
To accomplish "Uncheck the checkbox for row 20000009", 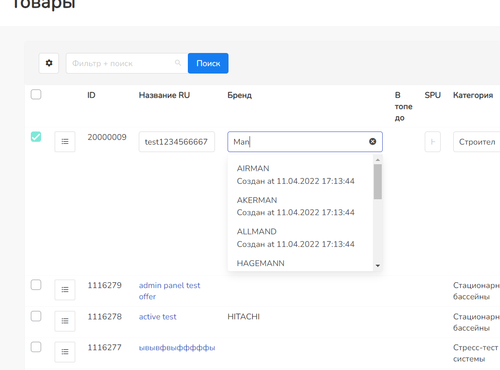I will pyautogui.click(x=36, y=137).
